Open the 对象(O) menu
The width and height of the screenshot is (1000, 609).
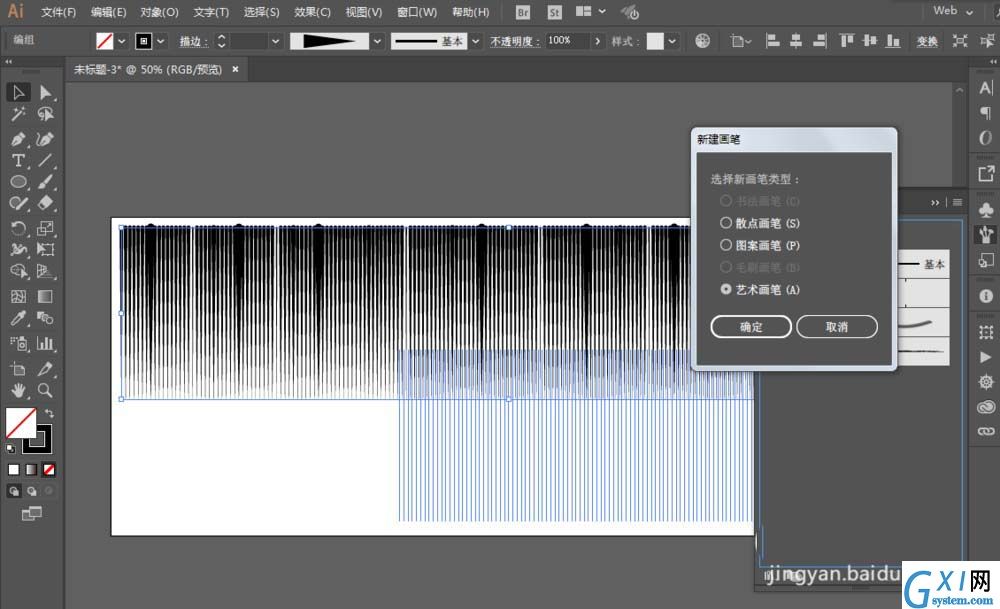tap(159, 12)
